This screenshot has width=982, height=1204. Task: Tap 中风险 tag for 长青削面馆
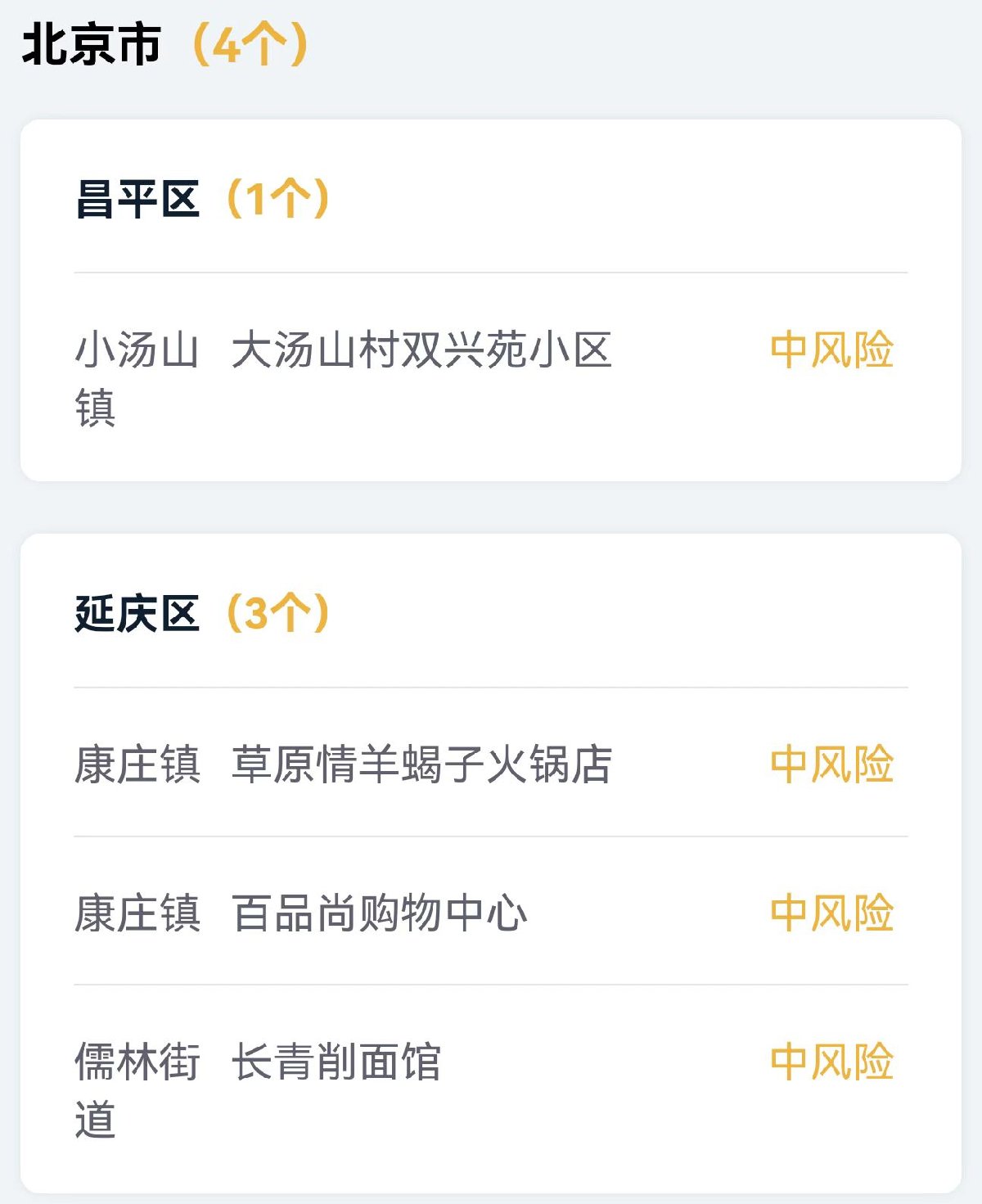click(x=831, y=1062)
